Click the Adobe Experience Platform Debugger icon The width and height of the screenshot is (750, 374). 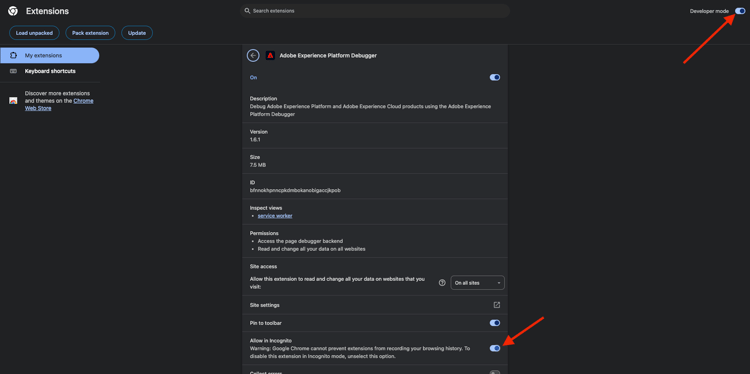[270, 55]
